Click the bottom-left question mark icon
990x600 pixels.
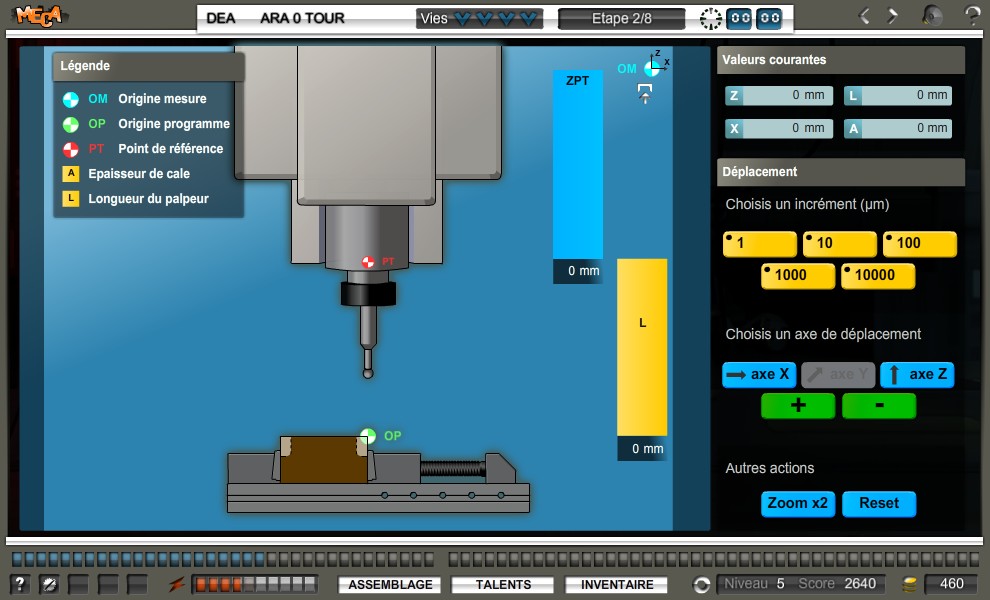coord(20,584)
